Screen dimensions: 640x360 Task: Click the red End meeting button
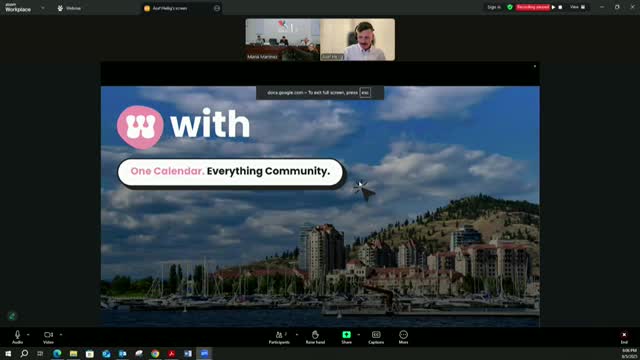point(624,337)
